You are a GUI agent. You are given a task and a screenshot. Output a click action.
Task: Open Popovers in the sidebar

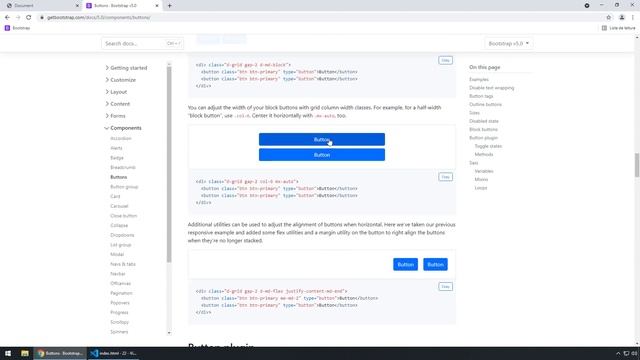click(x=120, y=303)
